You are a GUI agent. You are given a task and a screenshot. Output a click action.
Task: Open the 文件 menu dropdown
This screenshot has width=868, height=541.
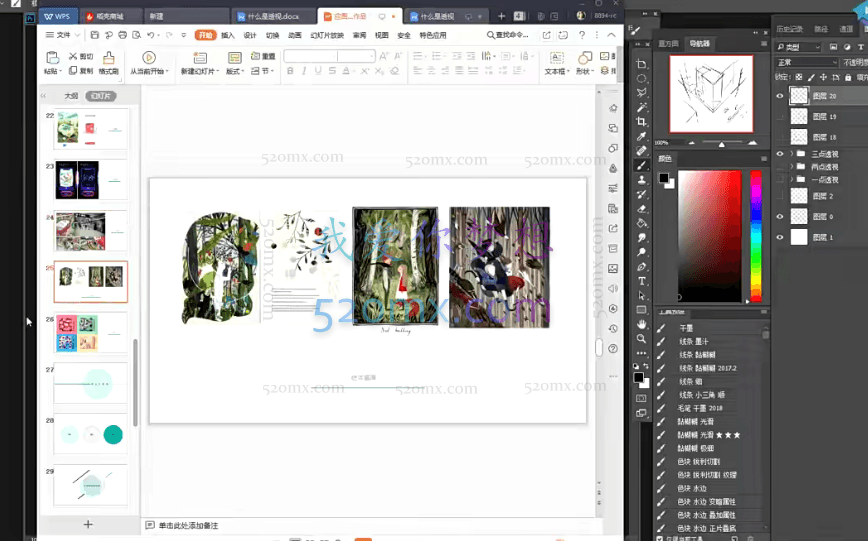click(63, 35)
